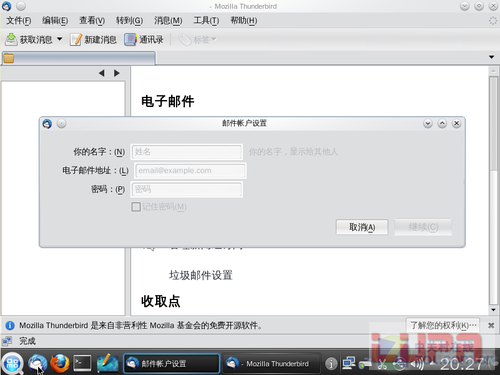Launch Firefox from the taskbar
This screenshot has width=500, height=375.
tap(60, 363)
